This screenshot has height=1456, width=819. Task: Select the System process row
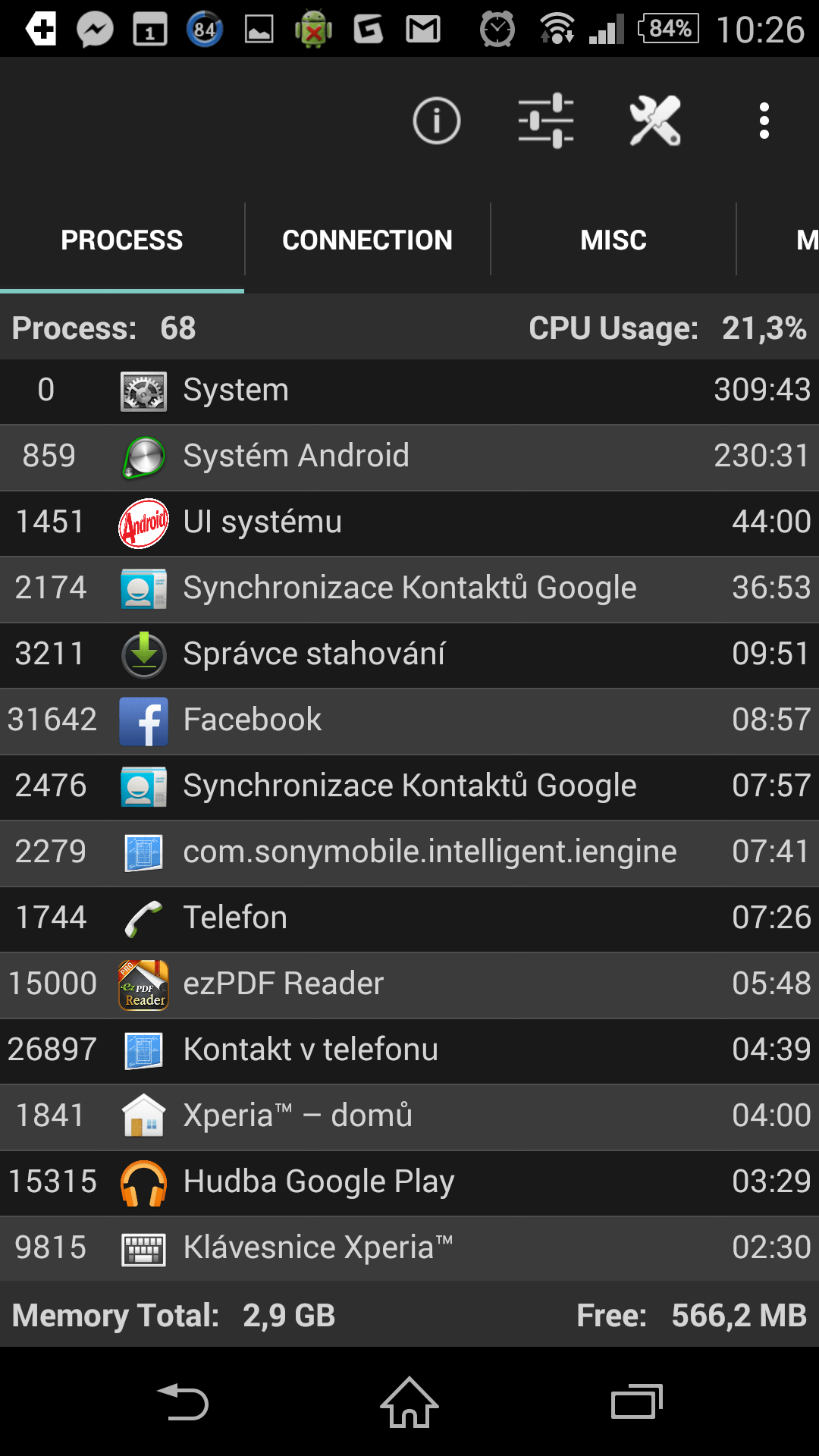click(x=409, y=391)
